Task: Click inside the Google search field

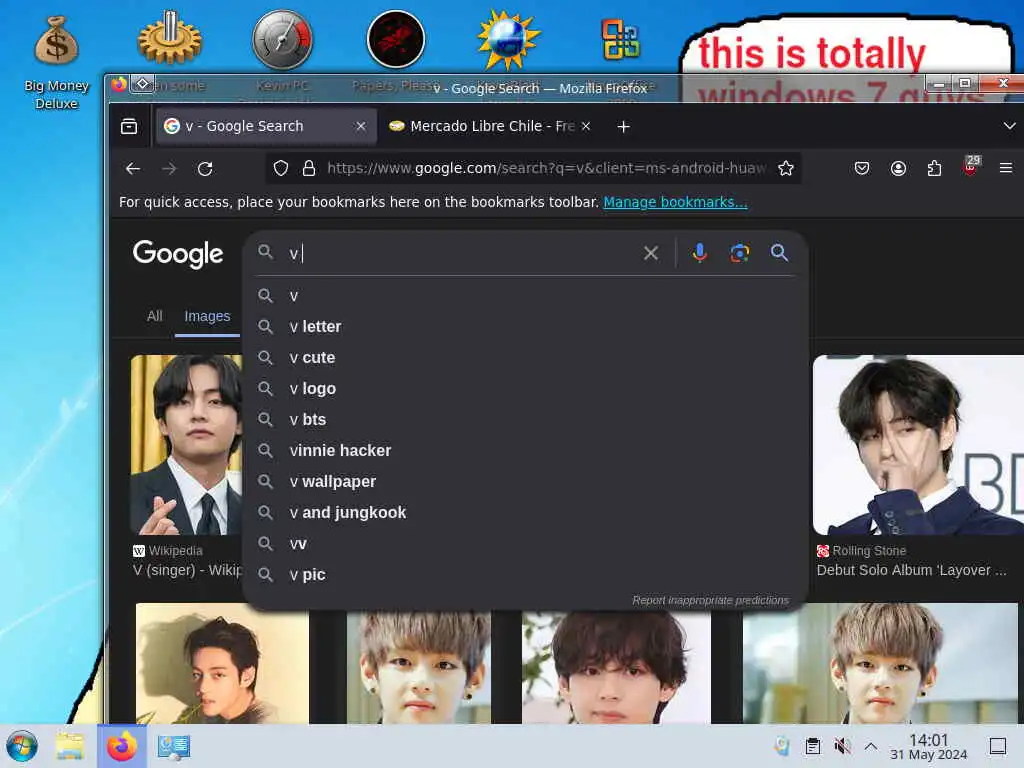Action: [x=460, y=253]
